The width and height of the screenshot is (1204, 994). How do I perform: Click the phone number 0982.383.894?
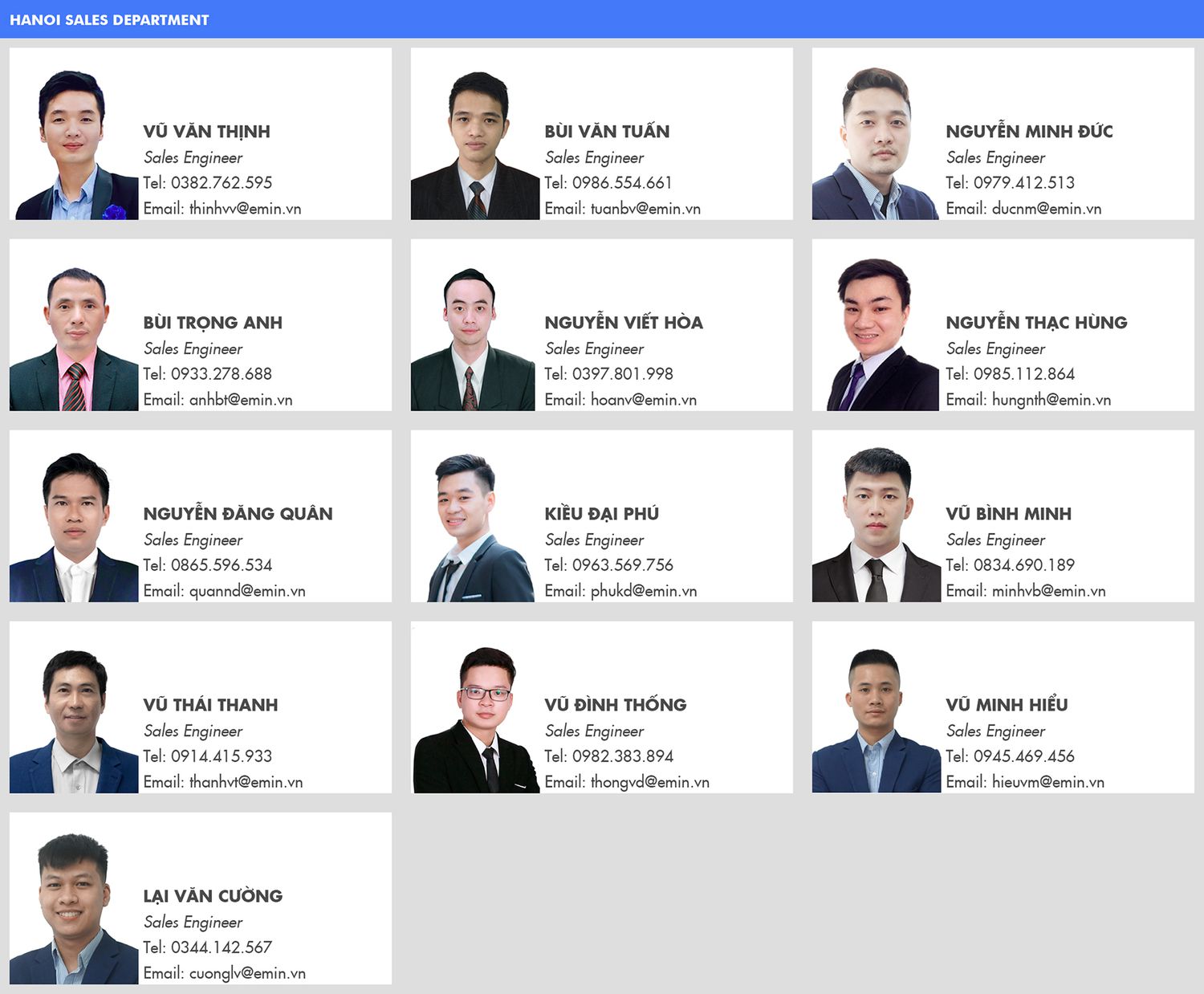pos(623,756)
